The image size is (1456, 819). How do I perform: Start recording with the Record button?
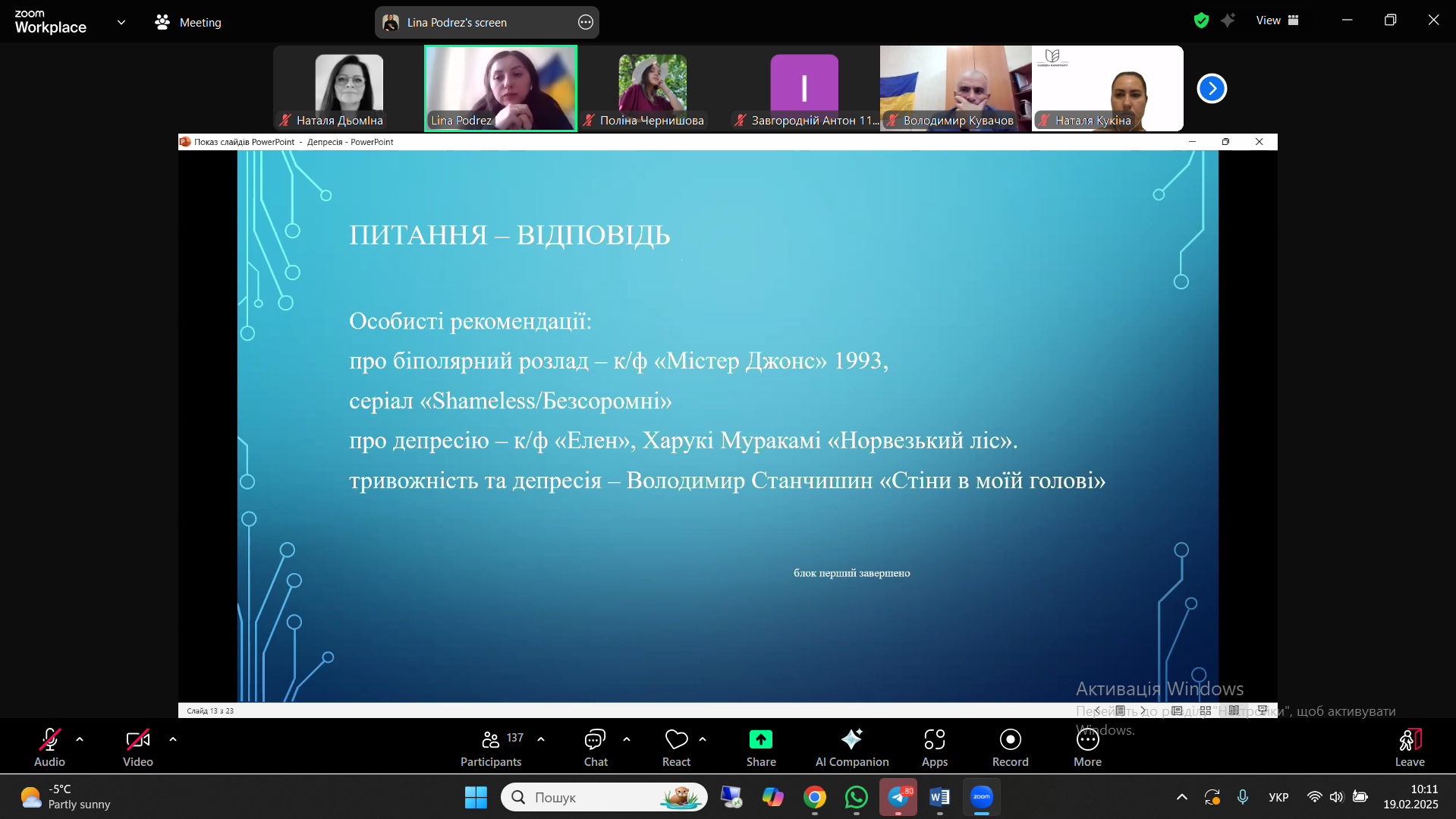pos(1011,747)
